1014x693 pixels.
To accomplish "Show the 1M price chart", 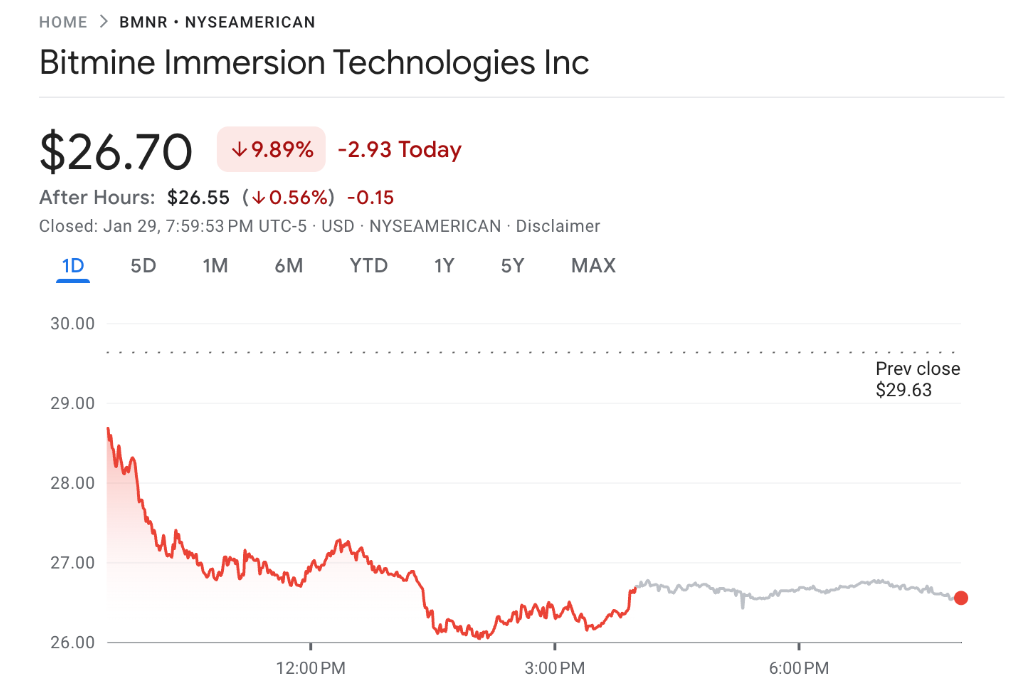I will tap(215, 266).
